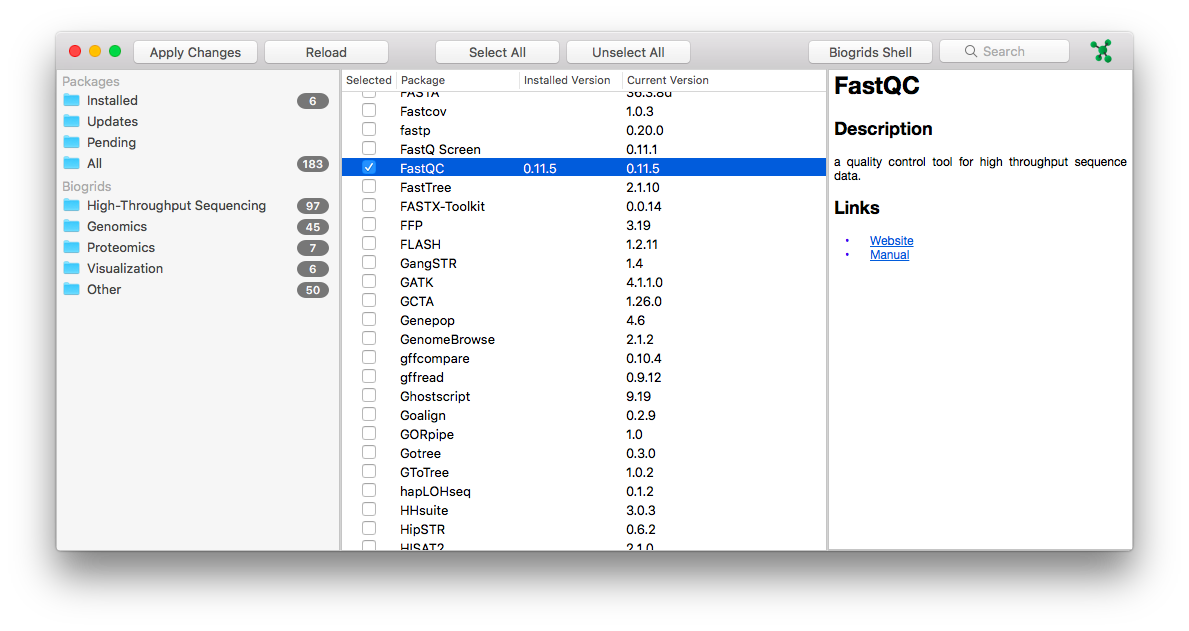Click the Genomics folder icon
Viewport: 1189px width, 631px height.
[x=71, y=226]
